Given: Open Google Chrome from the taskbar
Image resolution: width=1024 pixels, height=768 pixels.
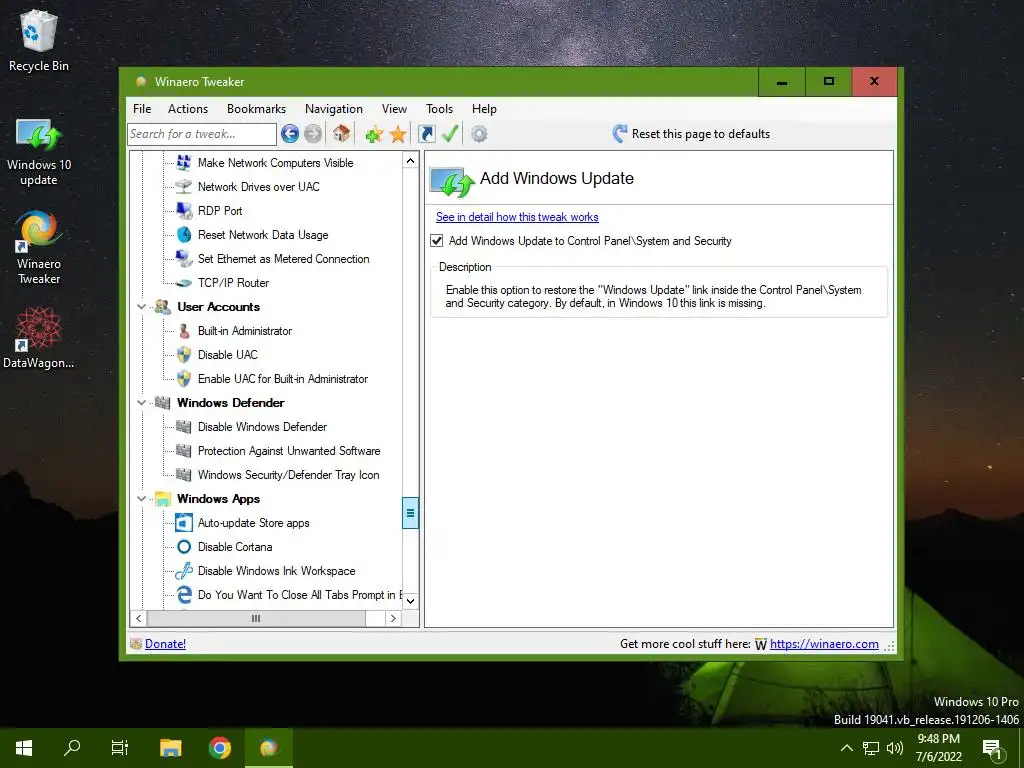Looking at the screenshot, I should click(x=220, y=748).
